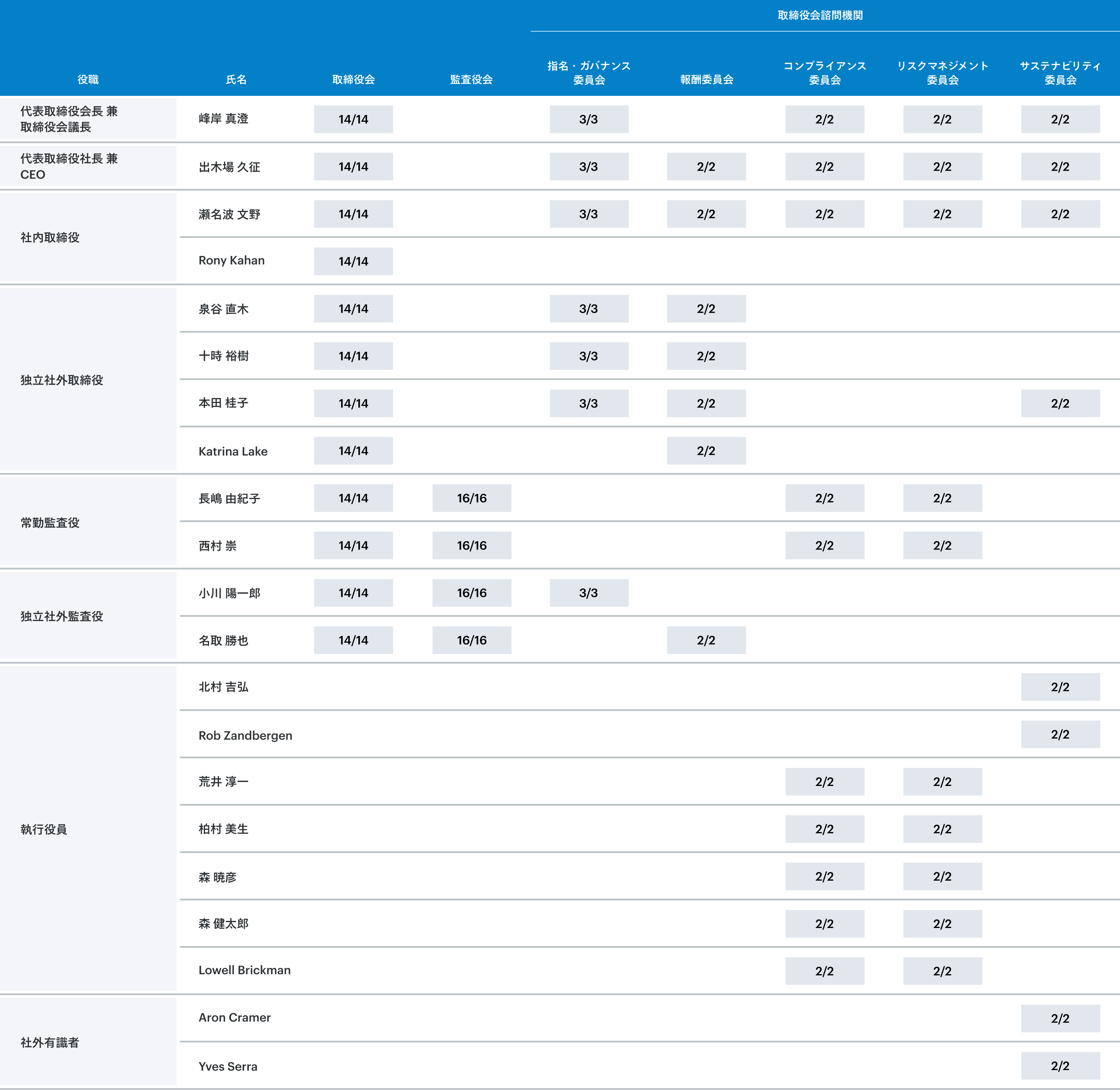Click Rob Zandbergen's name
Viewport: 1120px width, 1090px height.
tap(245, 735)
